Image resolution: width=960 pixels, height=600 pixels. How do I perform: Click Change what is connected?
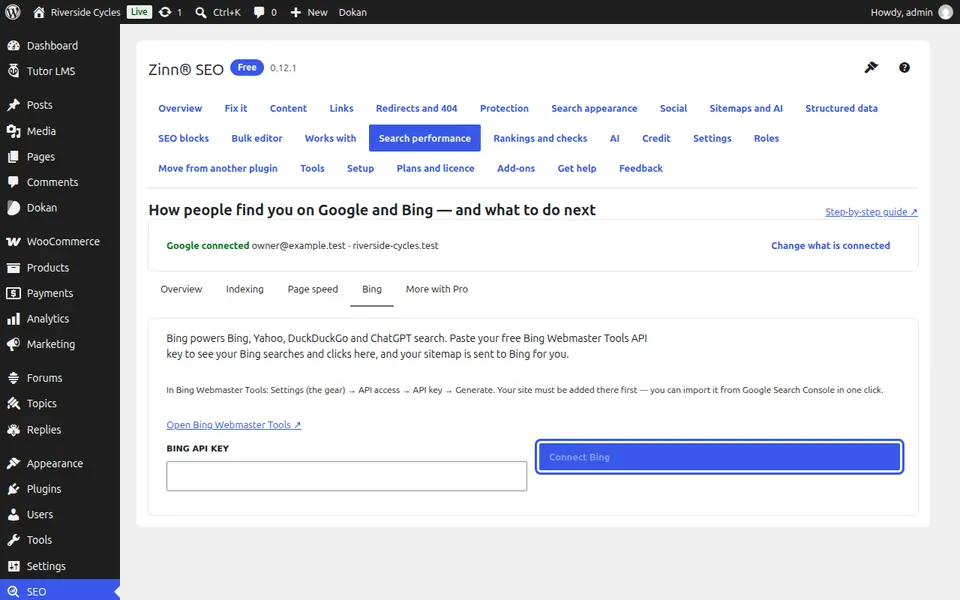click(830, 246)
